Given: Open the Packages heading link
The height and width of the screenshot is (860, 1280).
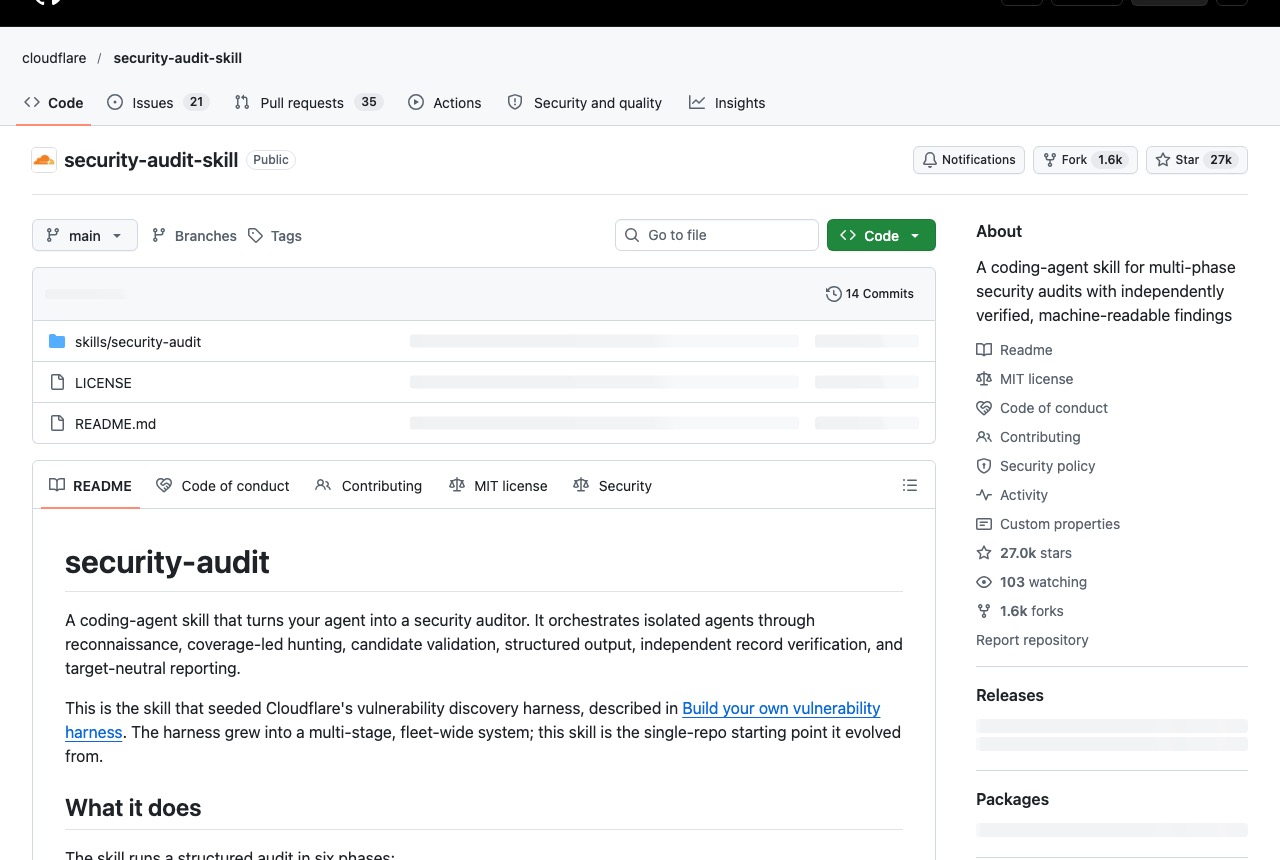Looking at the screenshot, I should click(1012, 799).
